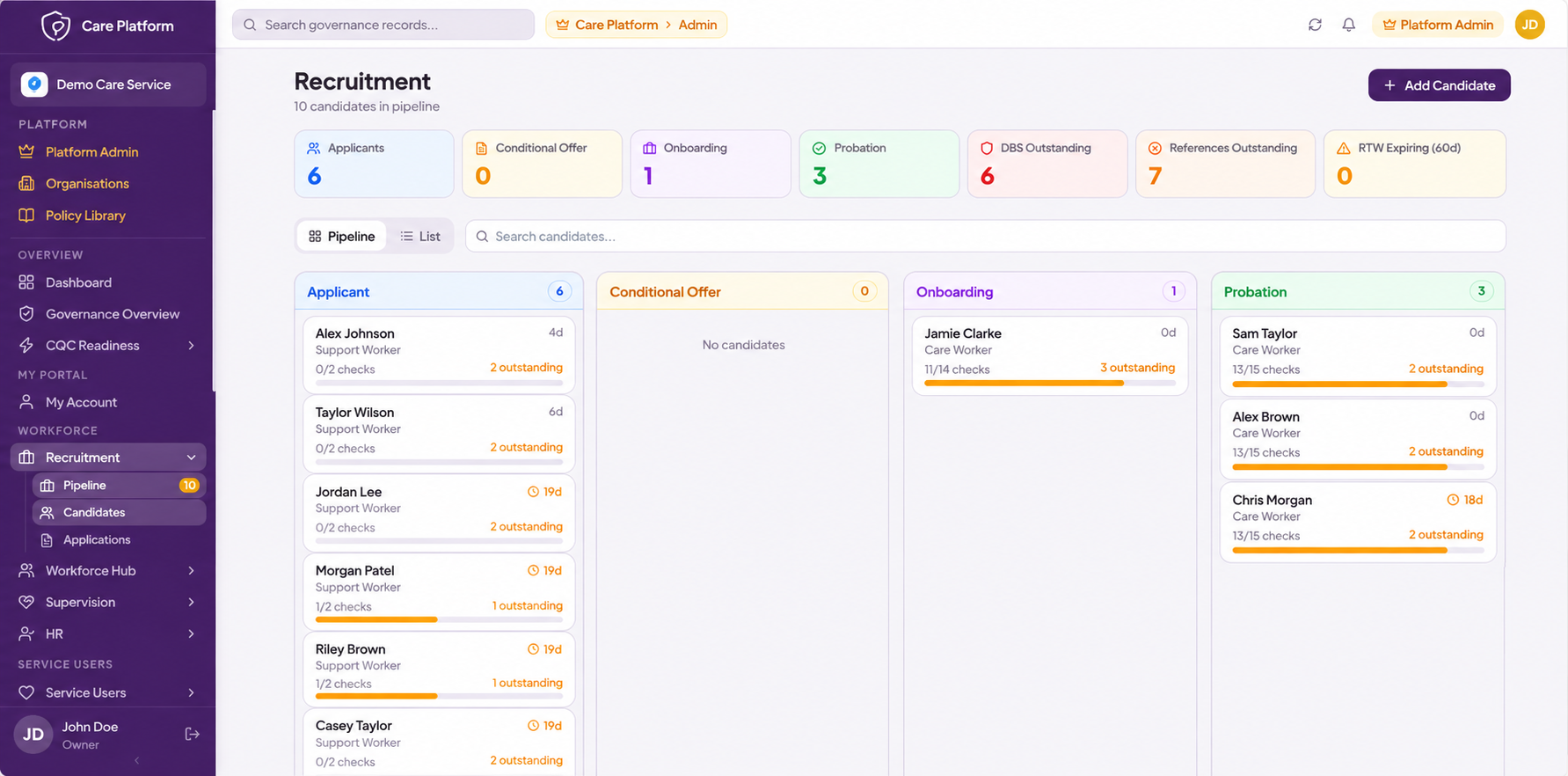Click Platform Admin badge in top bar
The height and width of the screenshot is (776, 1568).
coord(1437,25)
